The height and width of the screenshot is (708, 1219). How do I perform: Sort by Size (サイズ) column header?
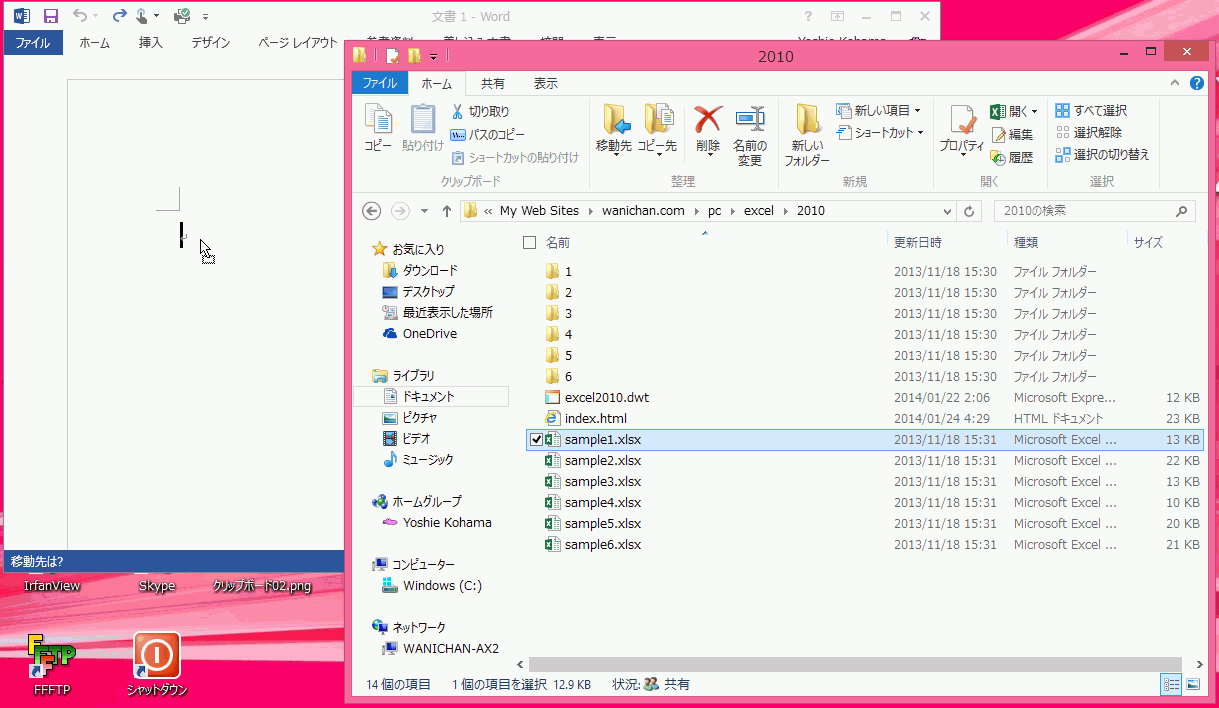(1148, 243)
